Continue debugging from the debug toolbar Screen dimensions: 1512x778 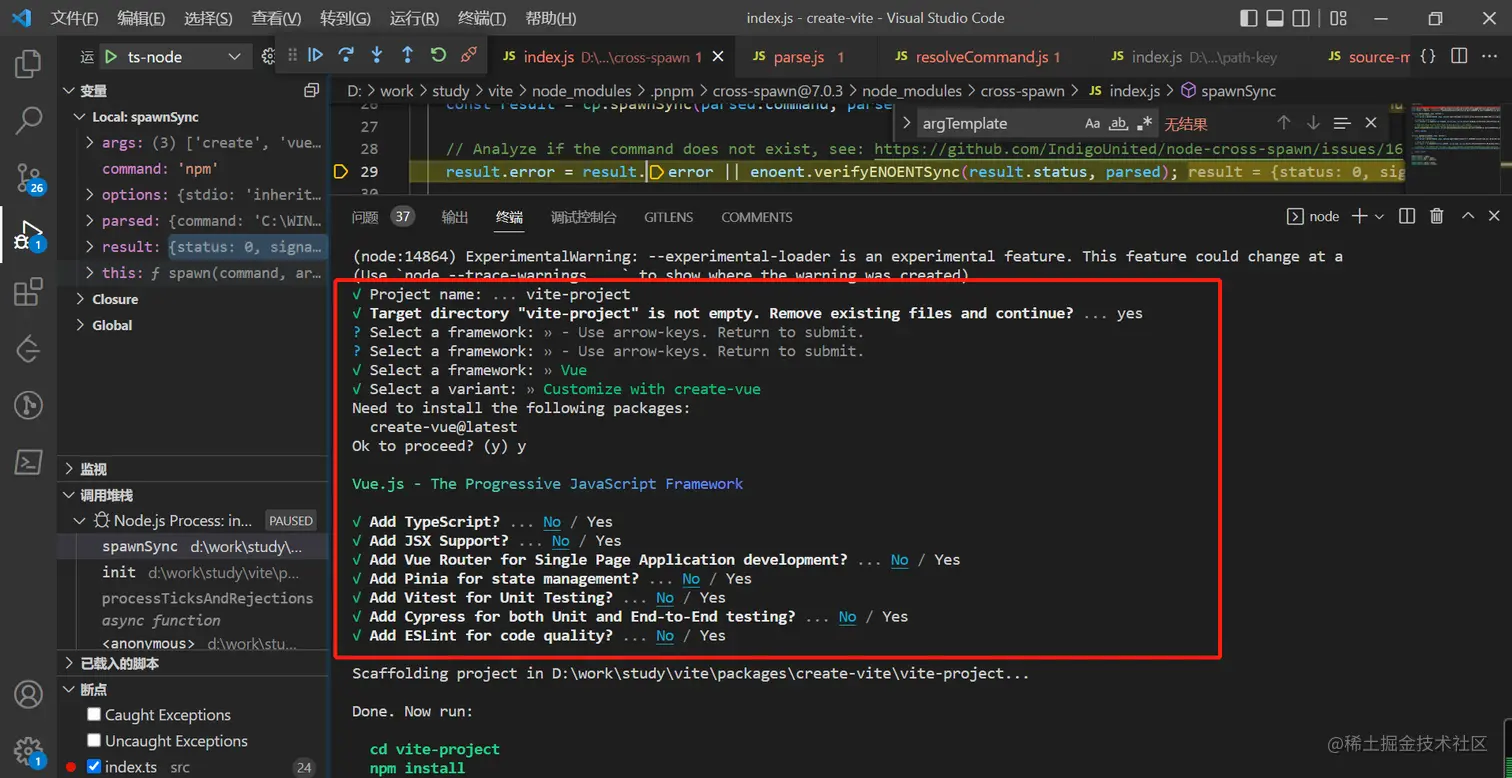pyautogui.click(x=316, y=55)
